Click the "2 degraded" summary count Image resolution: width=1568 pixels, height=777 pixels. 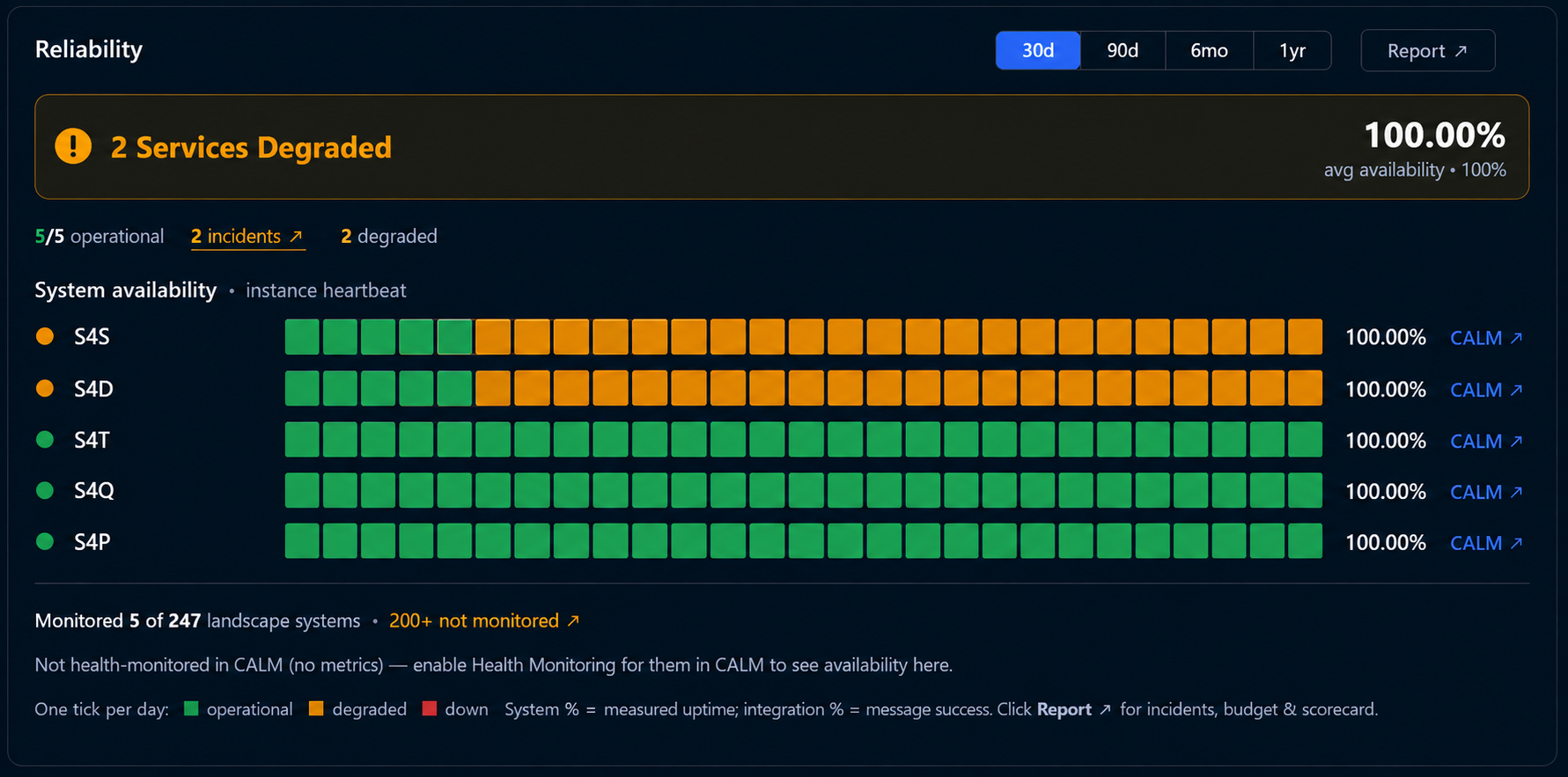(389, 236)
